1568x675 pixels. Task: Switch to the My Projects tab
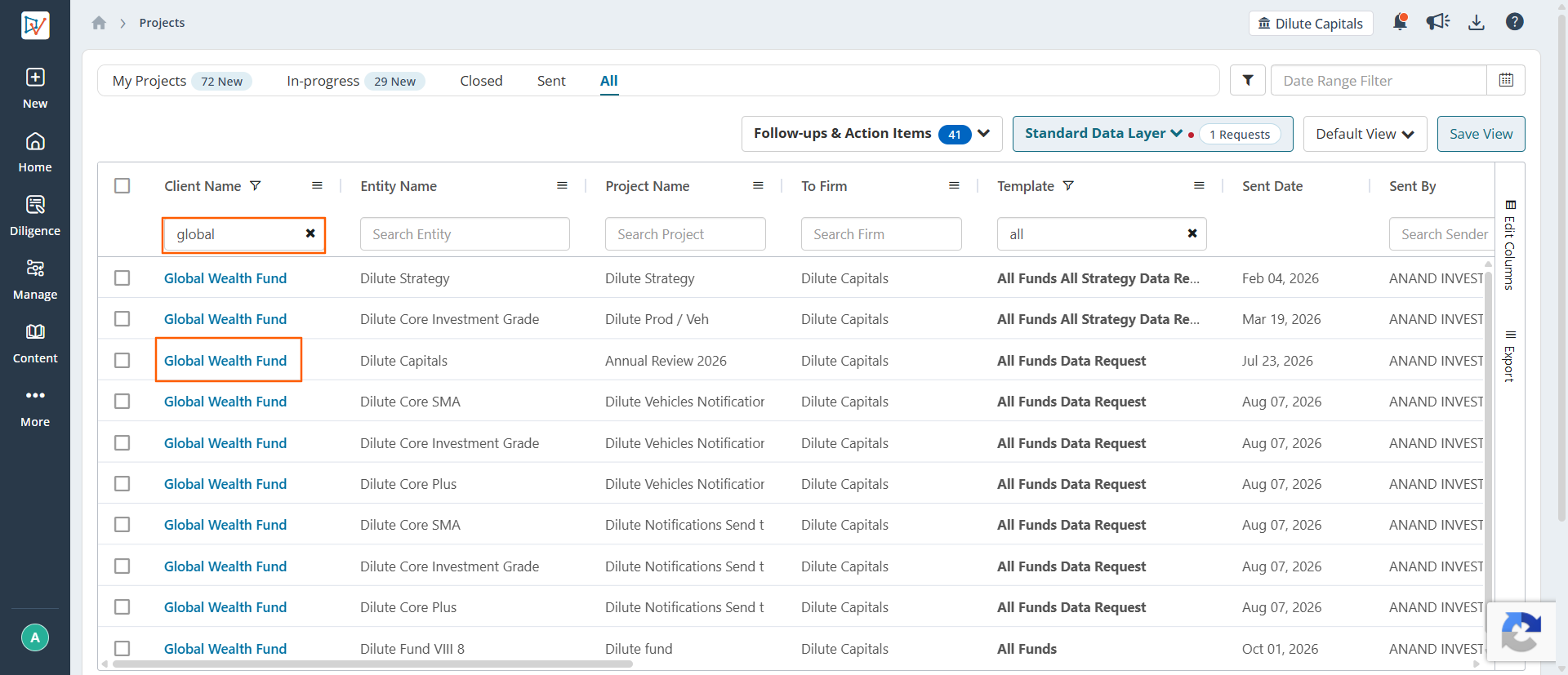click(x=182, y=81)
